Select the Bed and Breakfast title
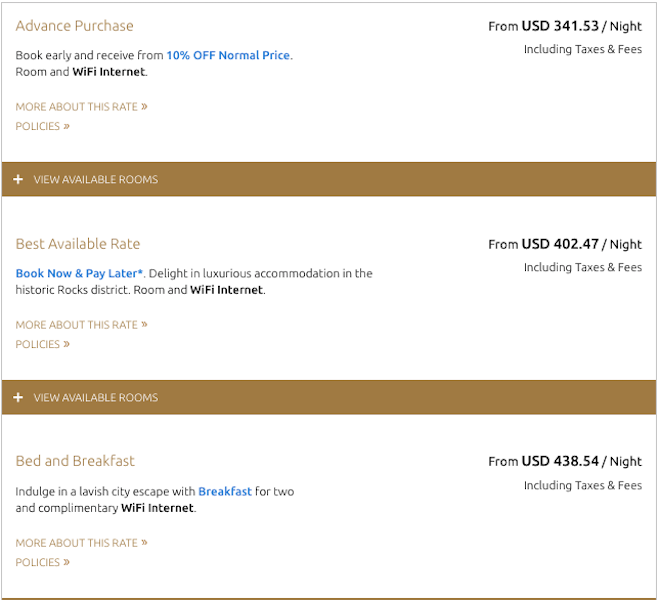 75,461
